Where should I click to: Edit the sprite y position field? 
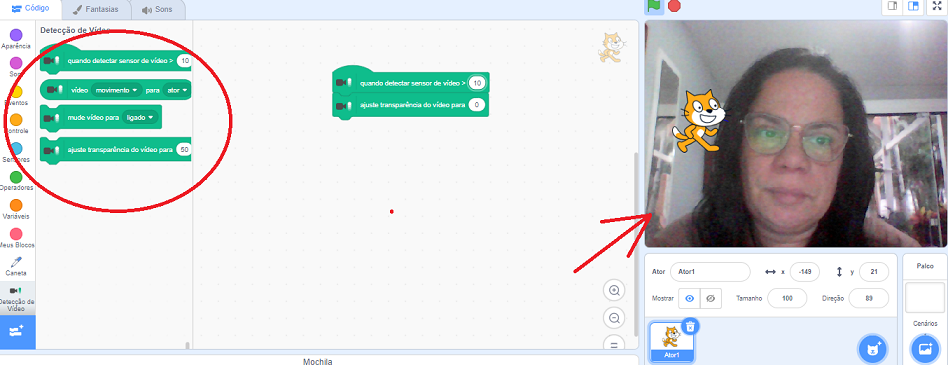[874, 272]
